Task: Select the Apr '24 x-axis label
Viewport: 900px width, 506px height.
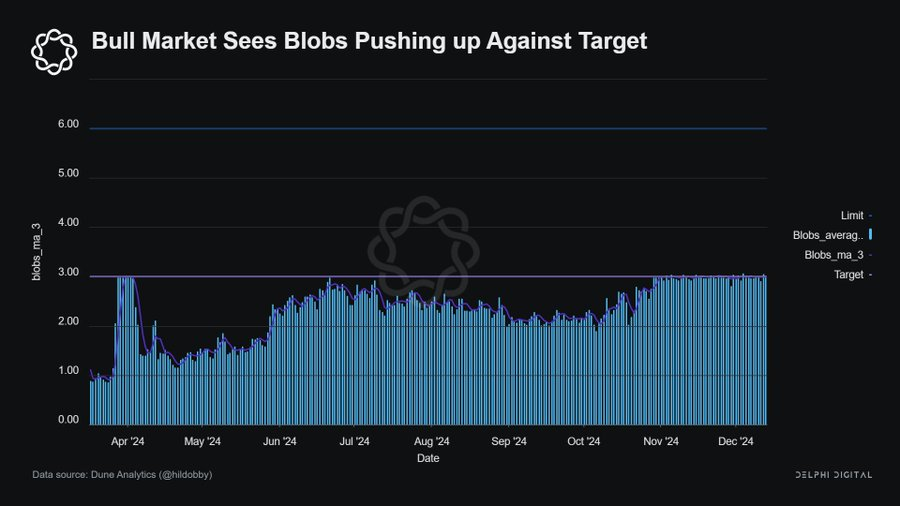Action: coord(128,441)
